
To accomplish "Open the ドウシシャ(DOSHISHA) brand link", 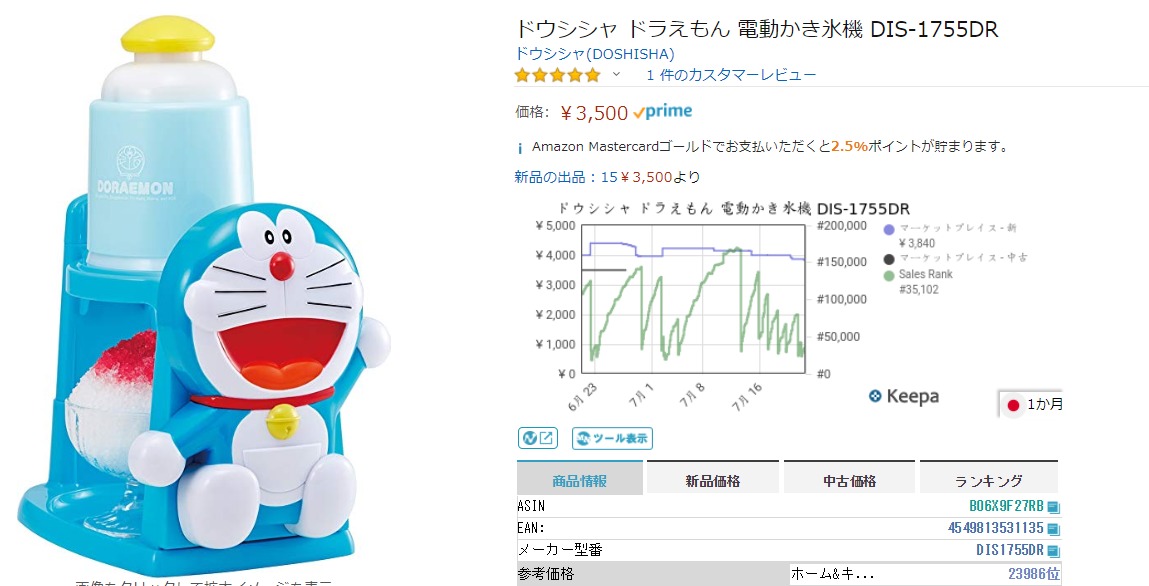I will click(594, 54).
